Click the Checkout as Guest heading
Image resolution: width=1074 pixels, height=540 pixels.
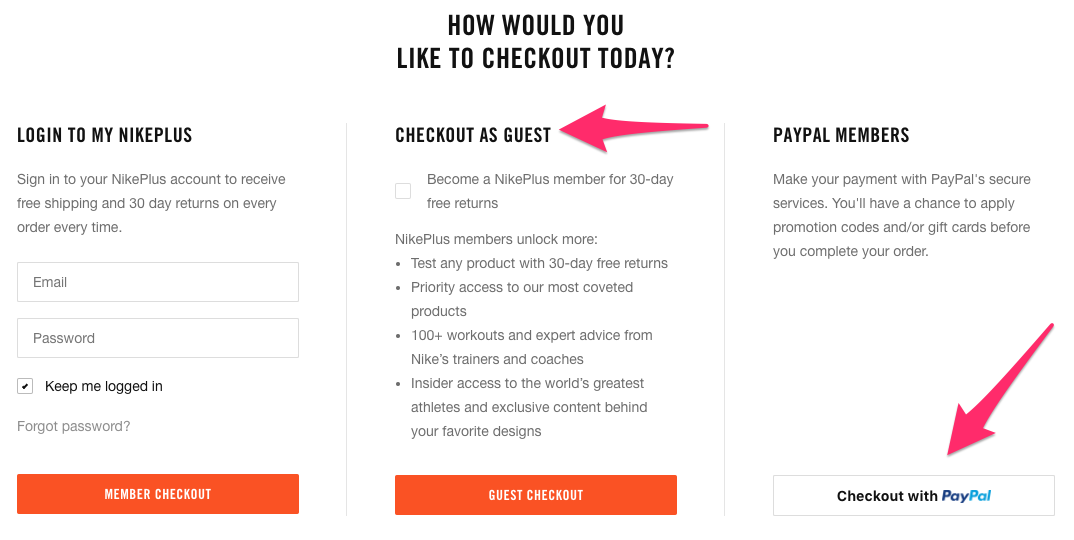pos(473,135)
